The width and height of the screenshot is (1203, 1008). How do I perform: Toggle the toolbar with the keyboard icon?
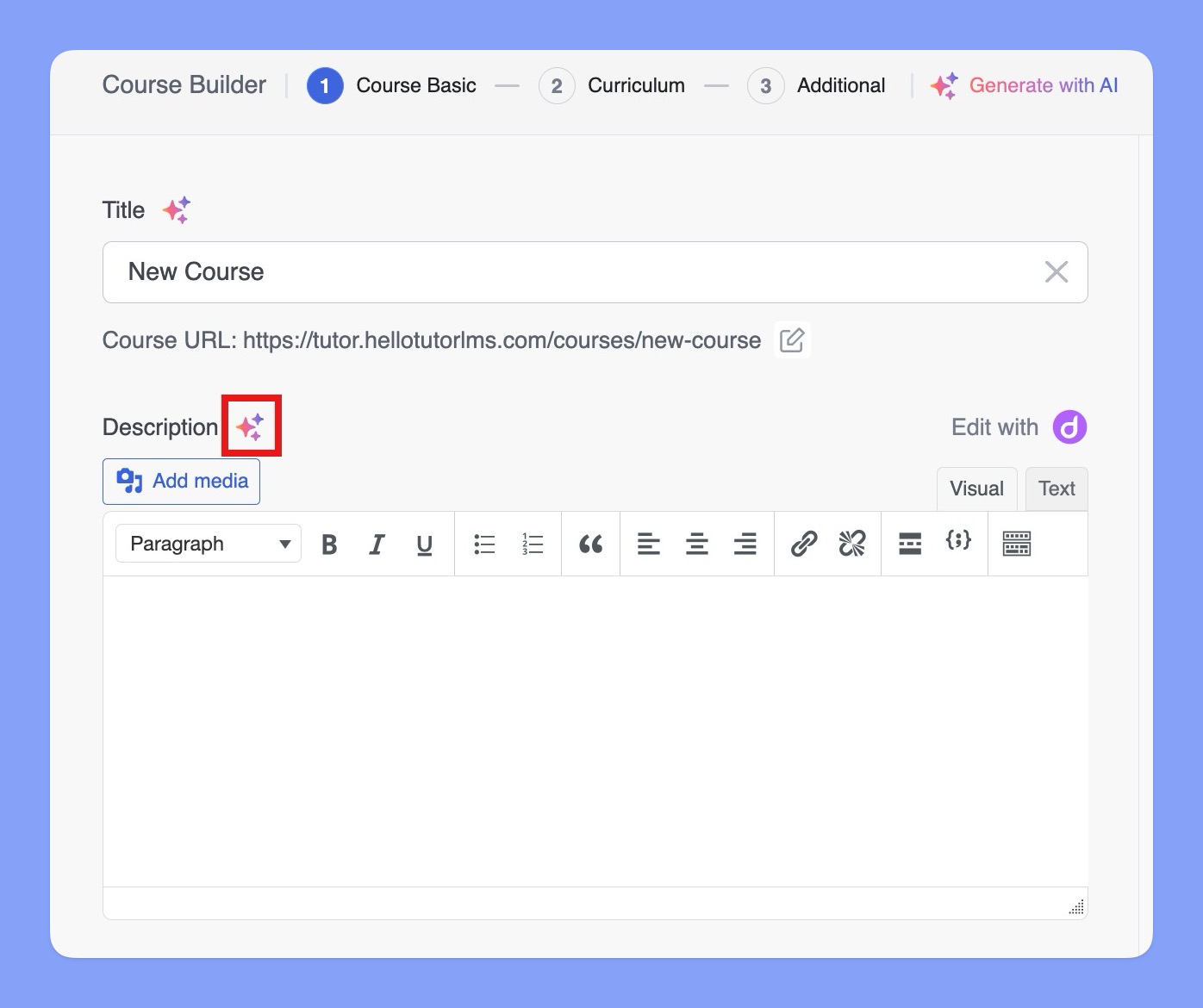[x=1017, y=544]
